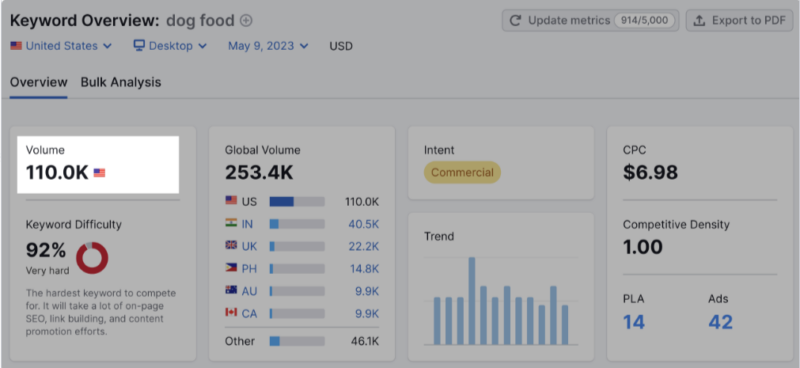800x368 pixels.
Task: Open the United States country dropdown
Action: (61, 46)
